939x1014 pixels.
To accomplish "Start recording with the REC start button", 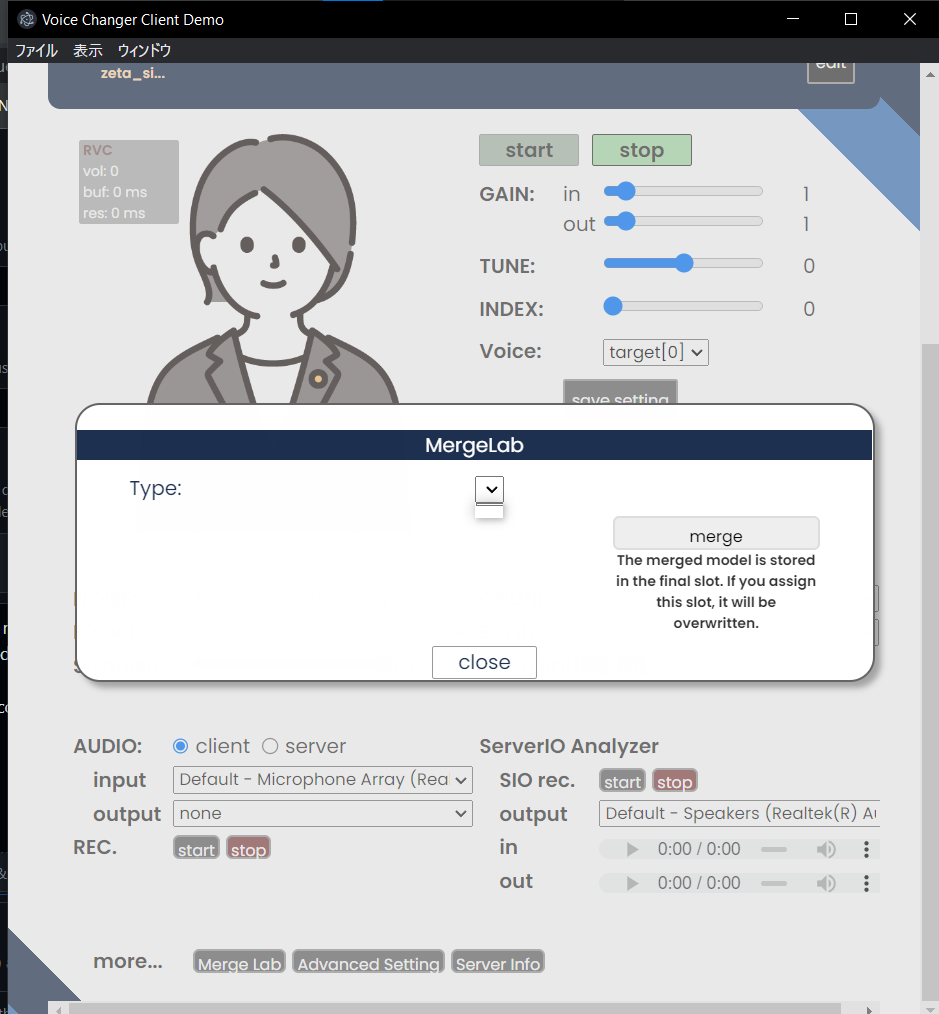I will (x=196, y=848).
